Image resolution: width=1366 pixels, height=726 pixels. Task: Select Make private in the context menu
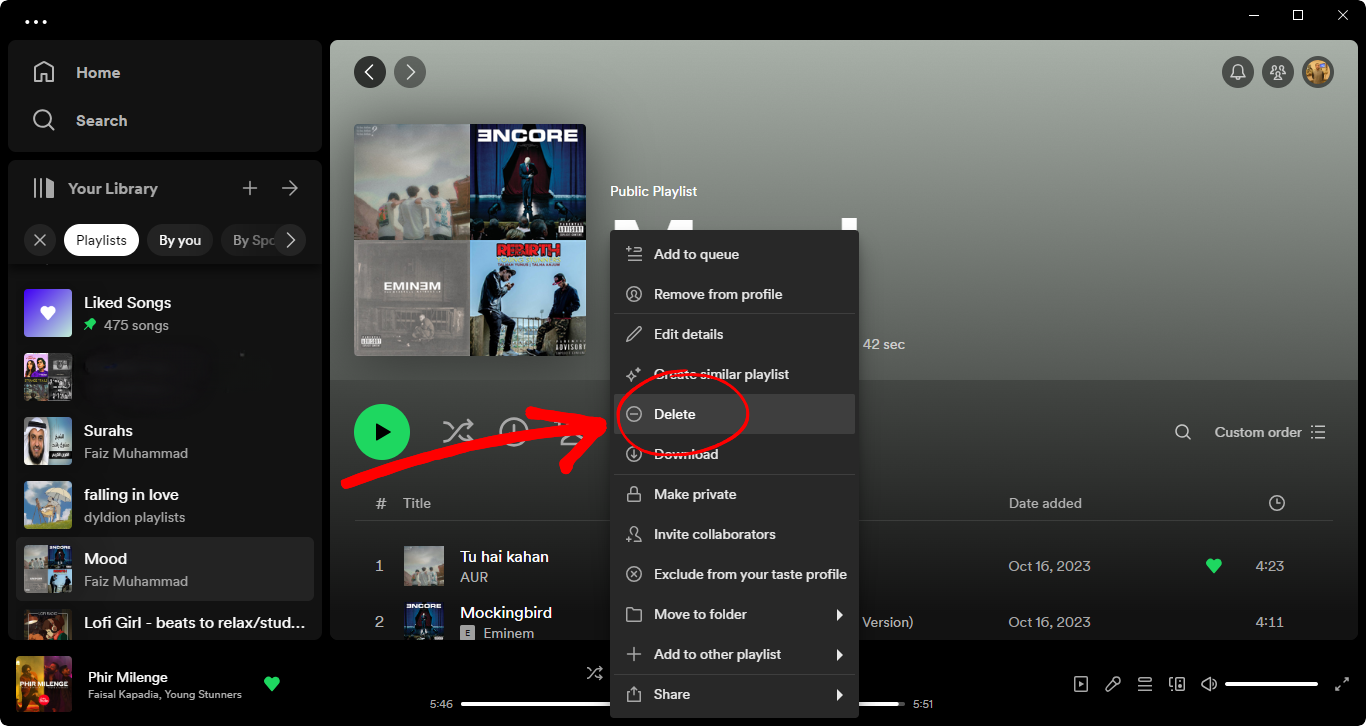(735, 494)
